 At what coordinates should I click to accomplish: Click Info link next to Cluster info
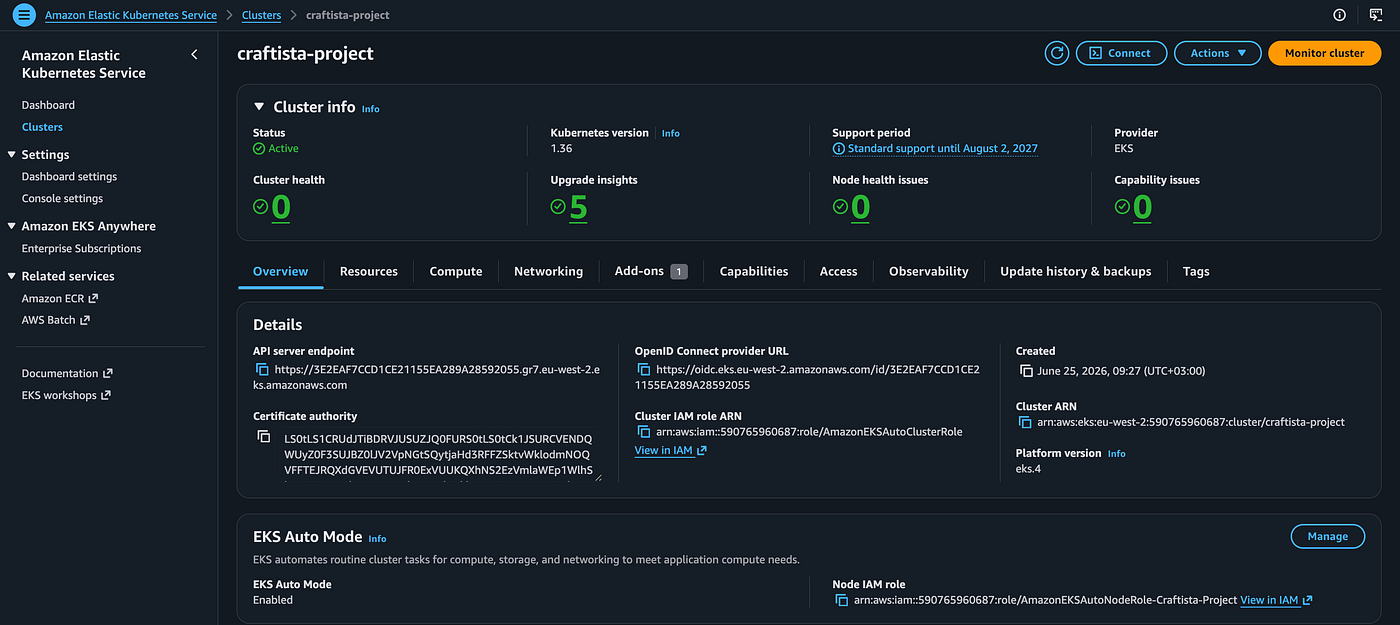[x=371, y=108]
